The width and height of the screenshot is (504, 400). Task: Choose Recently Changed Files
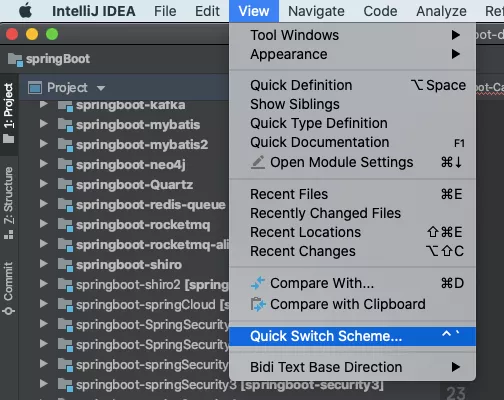(x=352, y=213)
